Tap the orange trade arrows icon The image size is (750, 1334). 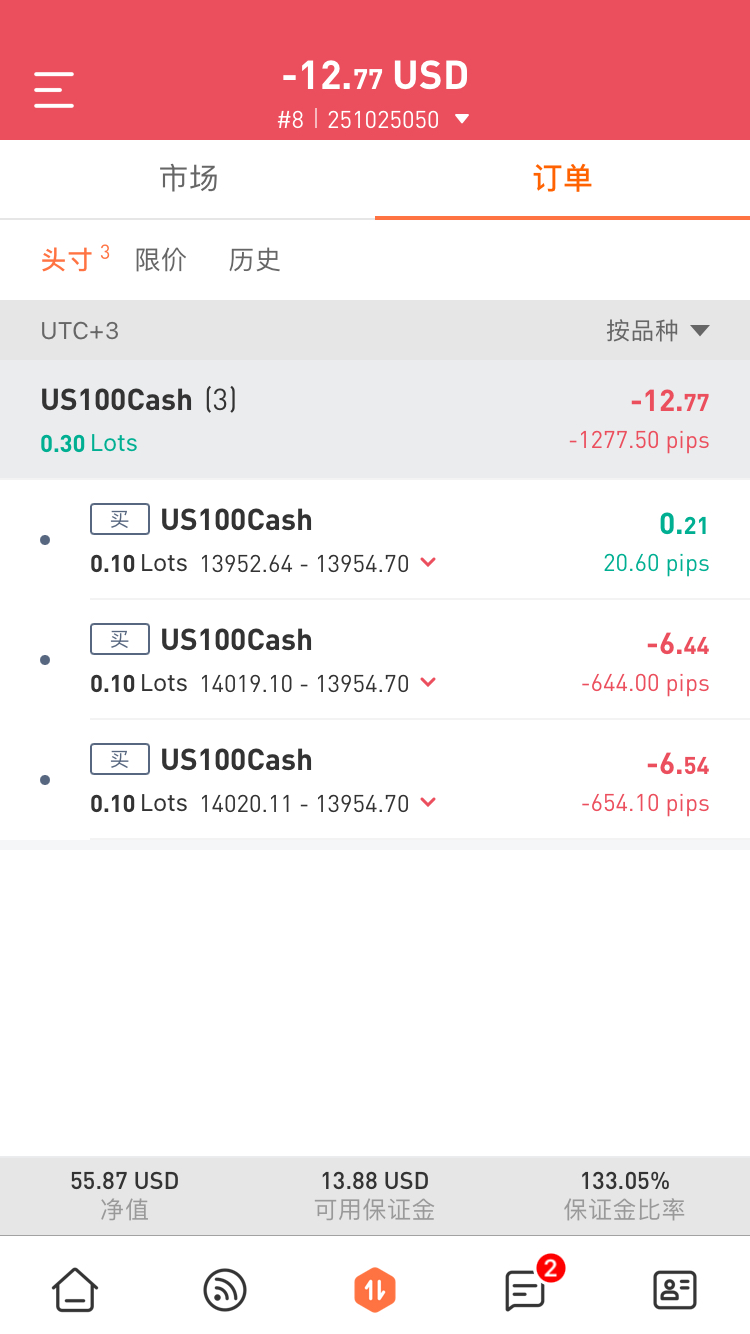(x=375, y=1290)
